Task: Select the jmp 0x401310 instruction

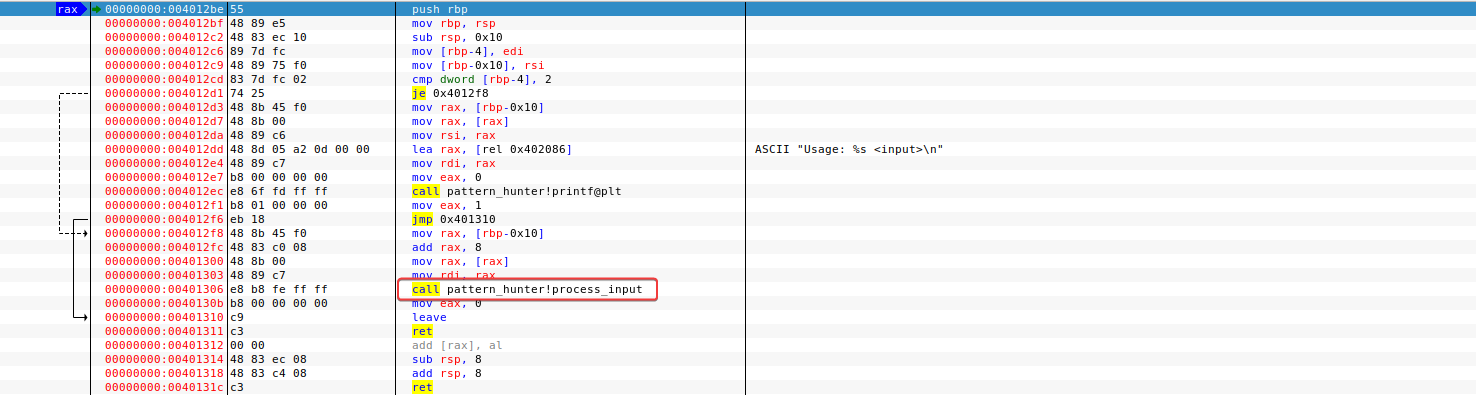Action: point(453,219)
